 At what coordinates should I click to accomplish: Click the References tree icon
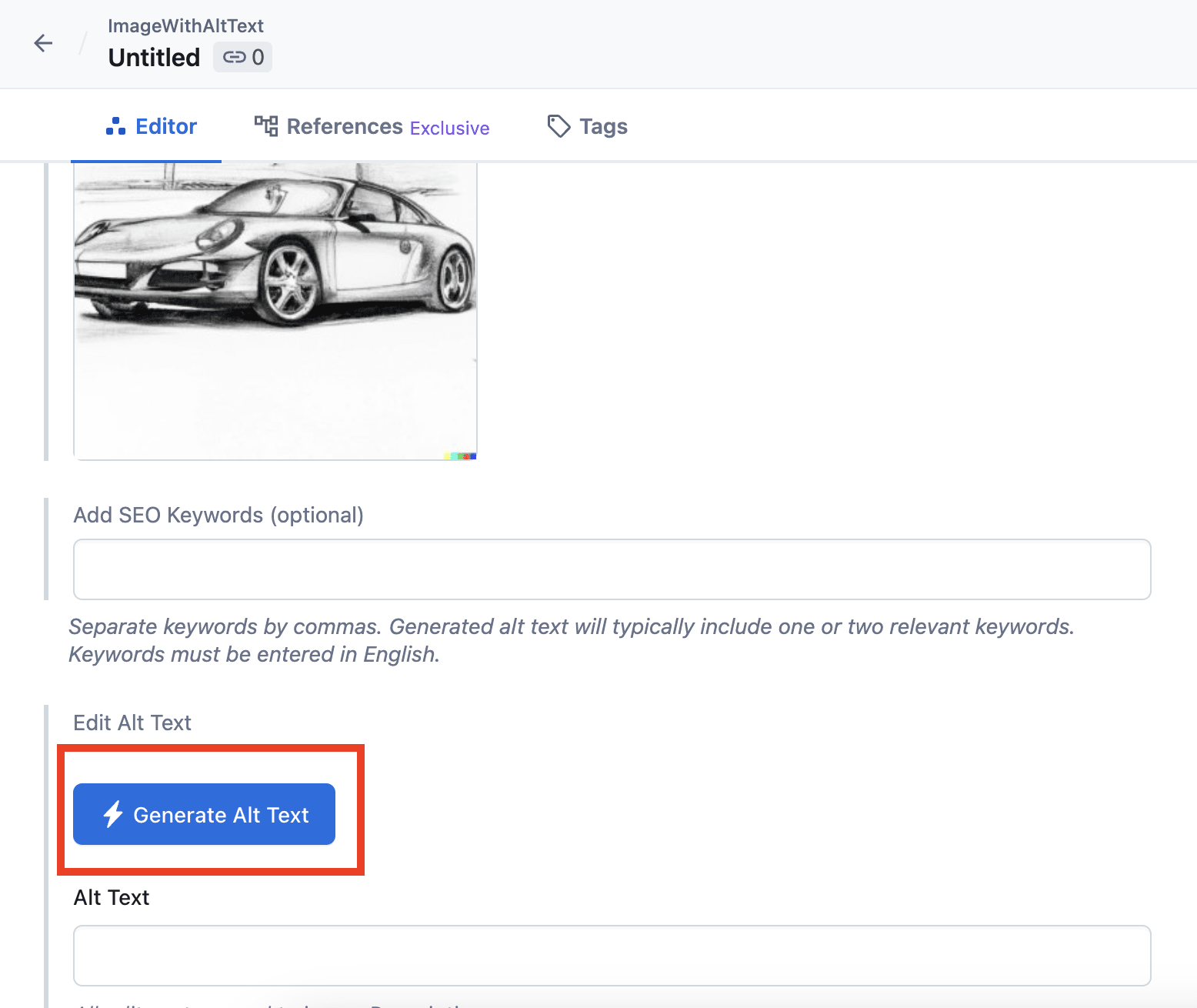pos(266,126)
